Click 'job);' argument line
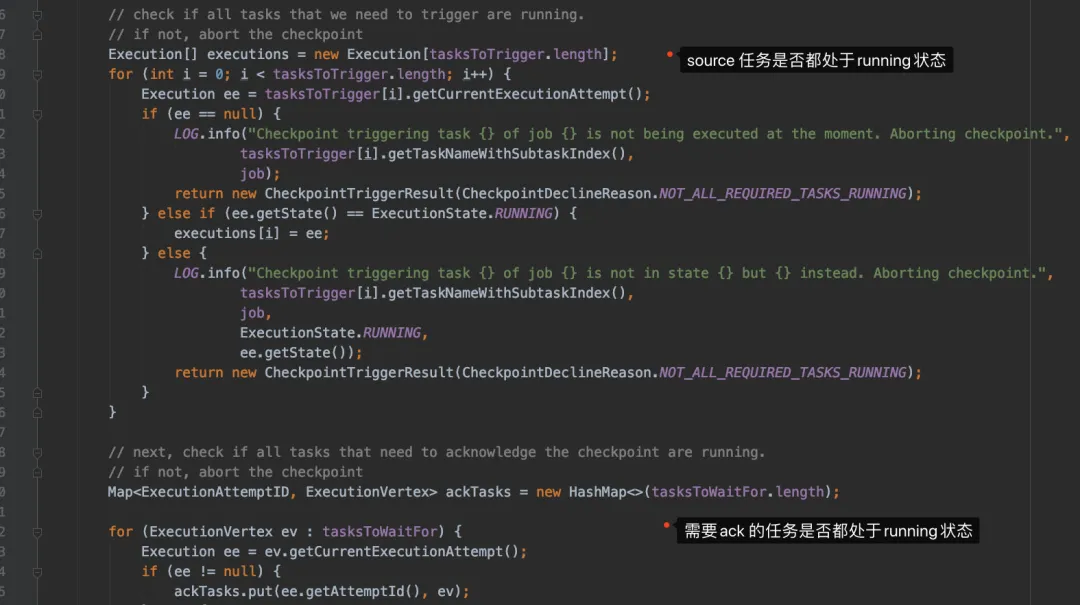1080x605 pixels. coord(260,174)
